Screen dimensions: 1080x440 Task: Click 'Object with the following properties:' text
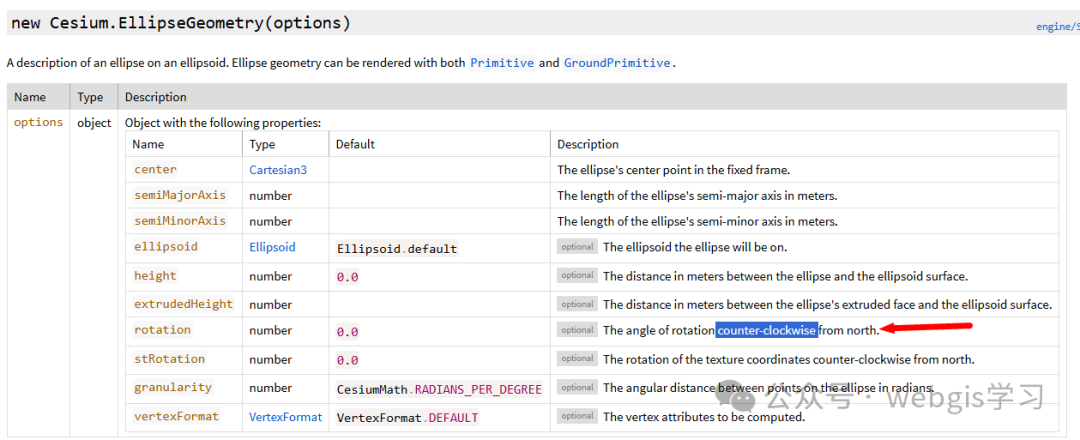point(222,123)
